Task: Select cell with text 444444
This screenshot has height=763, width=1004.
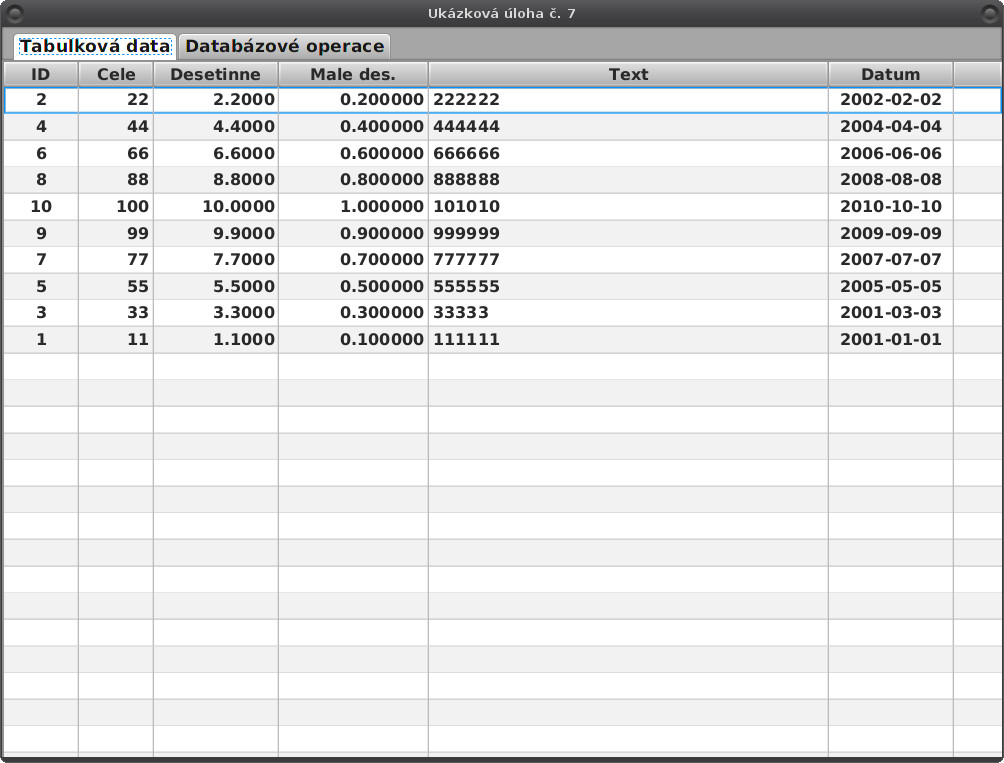Action: [x=628, y=127]
